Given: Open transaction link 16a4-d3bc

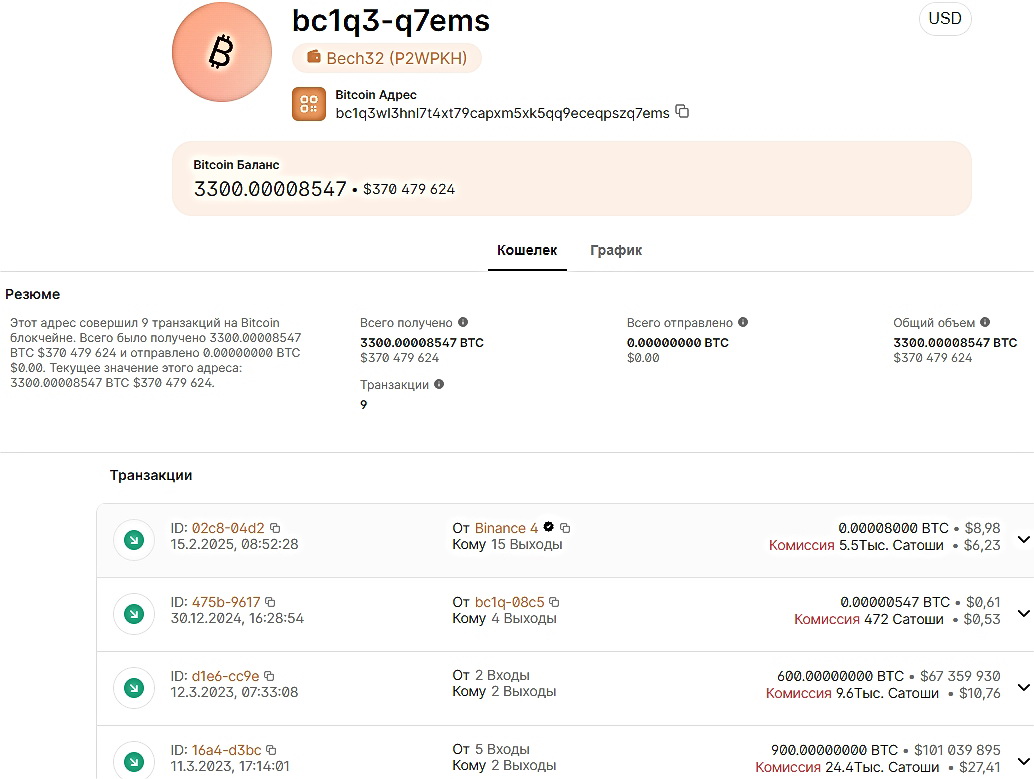Looking at the screenshot, I should (226, 750).
